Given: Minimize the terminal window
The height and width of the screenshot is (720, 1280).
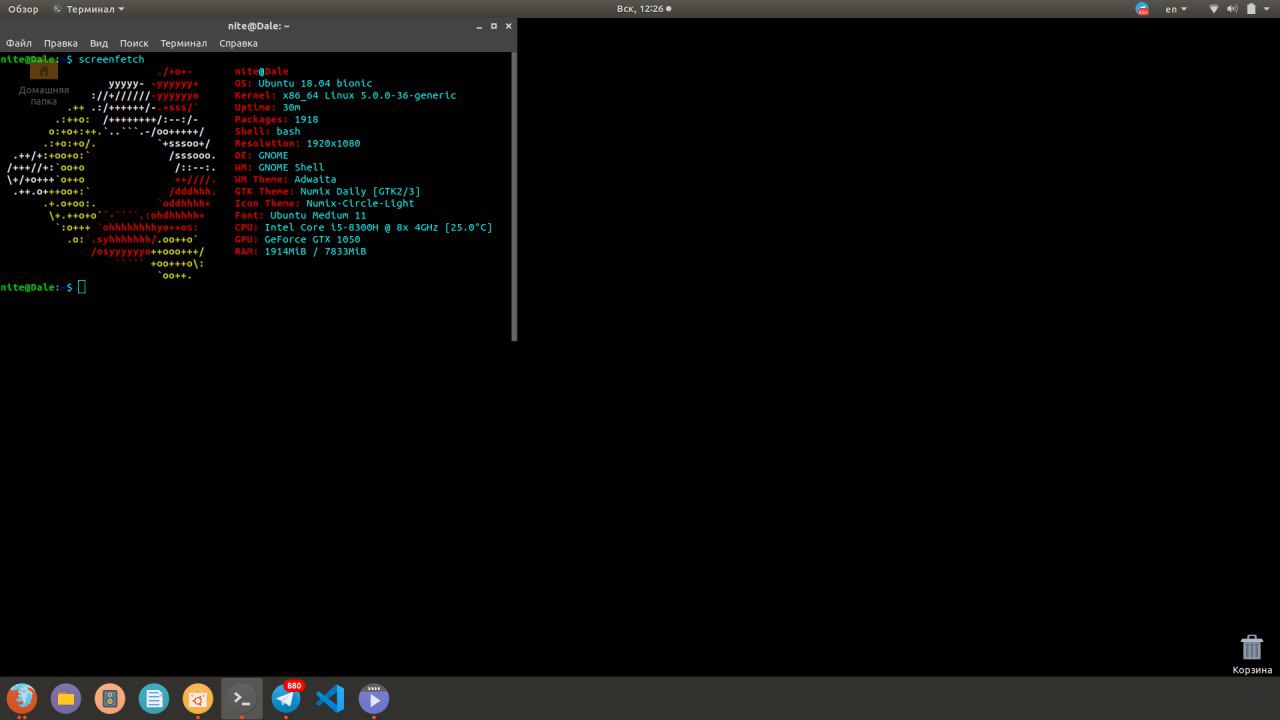Looking at the screenshot, I should pyautogui.click(x=479, y=26).
